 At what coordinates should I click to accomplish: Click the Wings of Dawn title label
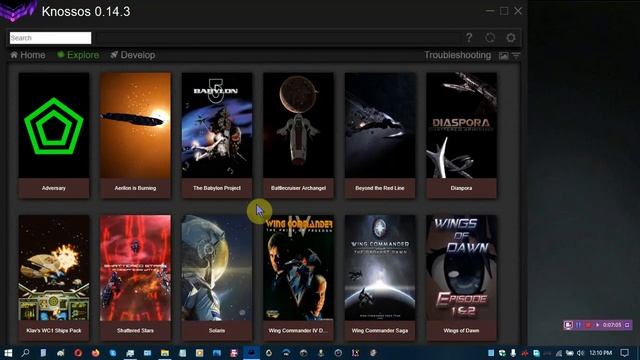(x=462, y=331)
